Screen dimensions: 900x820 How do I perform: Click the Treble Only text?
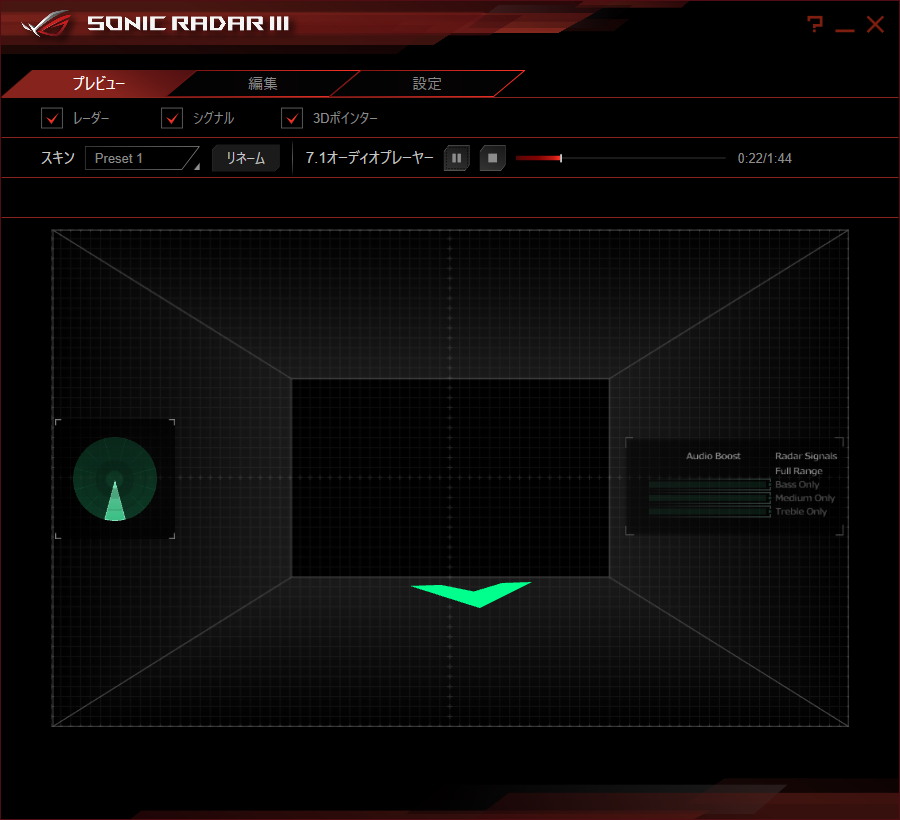[x=801, y=511]
